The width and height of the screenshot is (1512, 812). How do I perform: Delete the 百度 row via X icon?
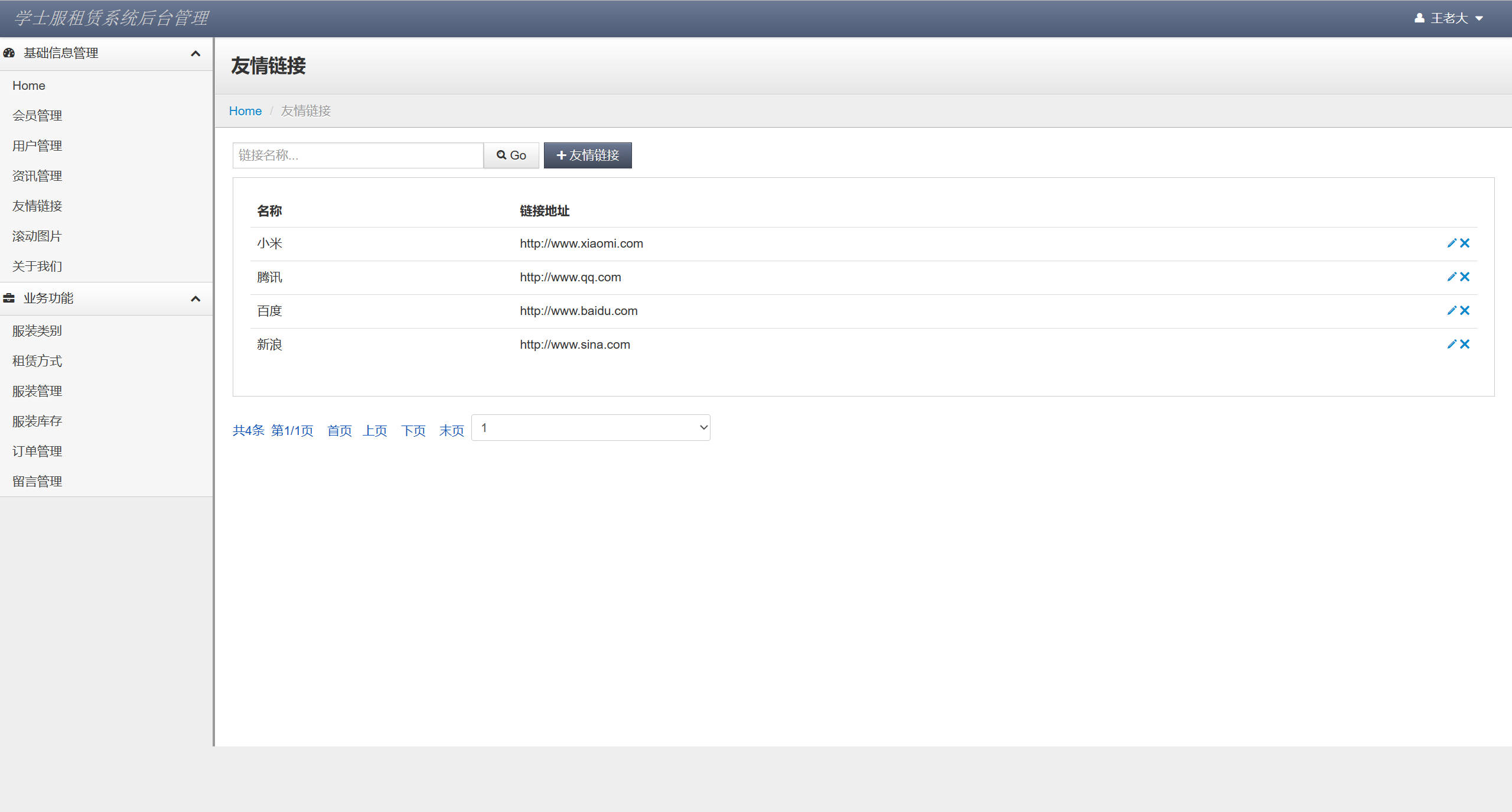click(1465, 310)
